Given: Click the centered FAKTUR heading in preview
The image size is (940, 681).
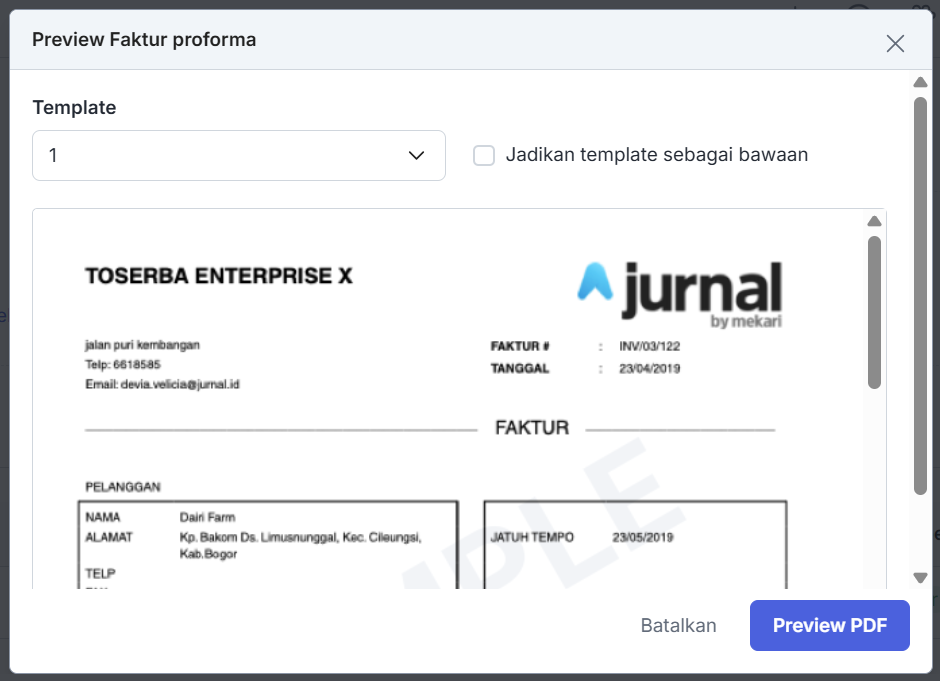Looking at the screenshot, I should click(531, 428).
